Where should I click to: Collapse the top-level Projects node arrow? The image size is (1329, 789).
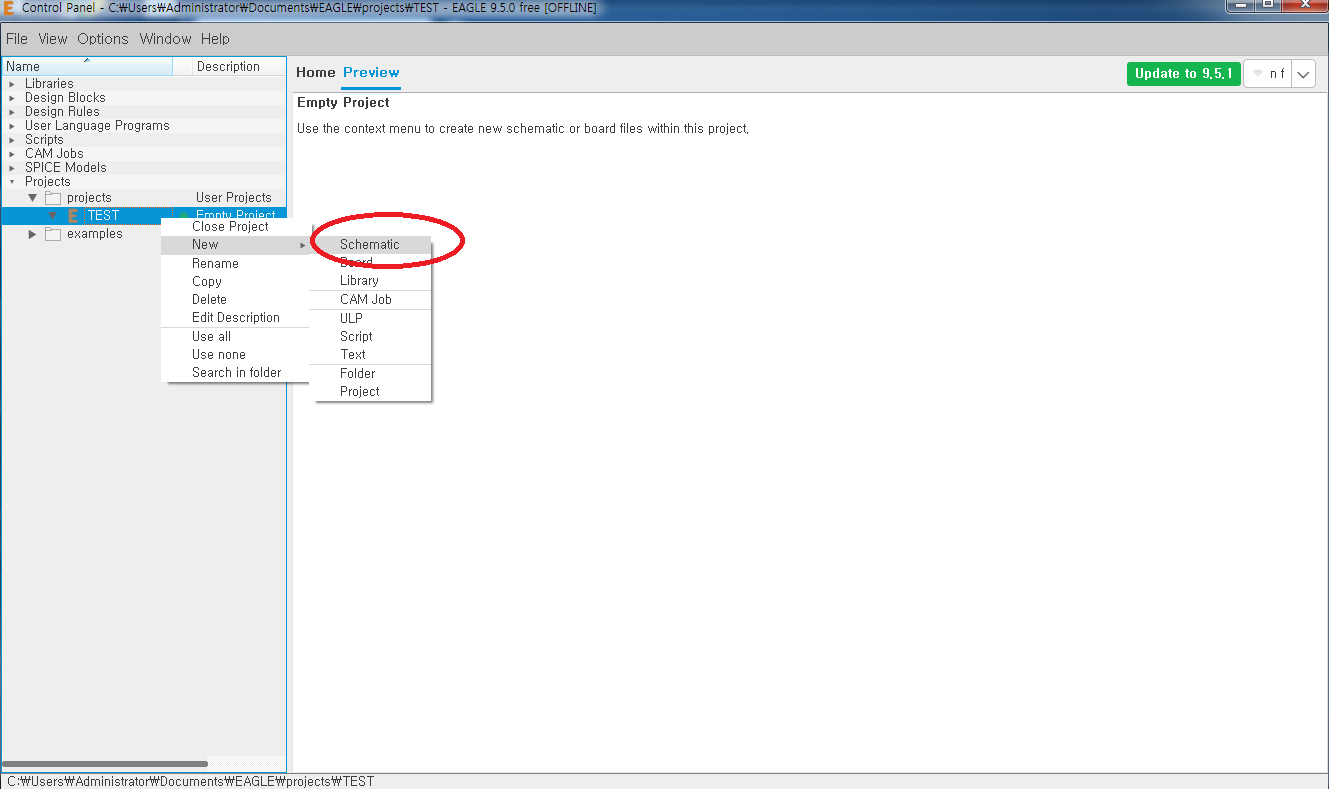[x=12, y=182]
